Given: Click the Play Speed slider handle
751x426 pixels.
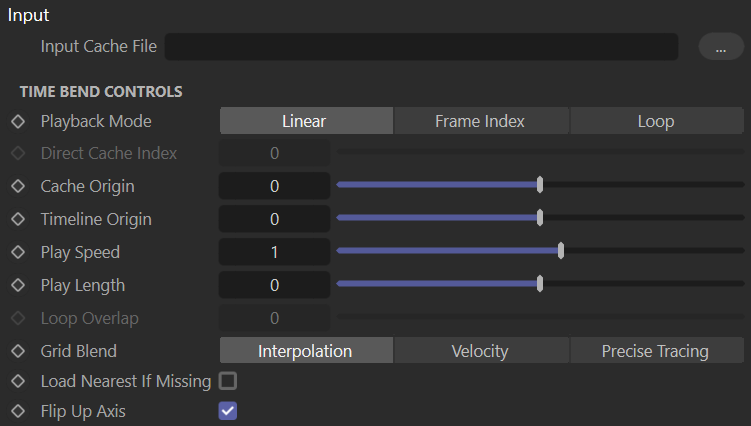Looking at the screenshot, I should 561,251.
